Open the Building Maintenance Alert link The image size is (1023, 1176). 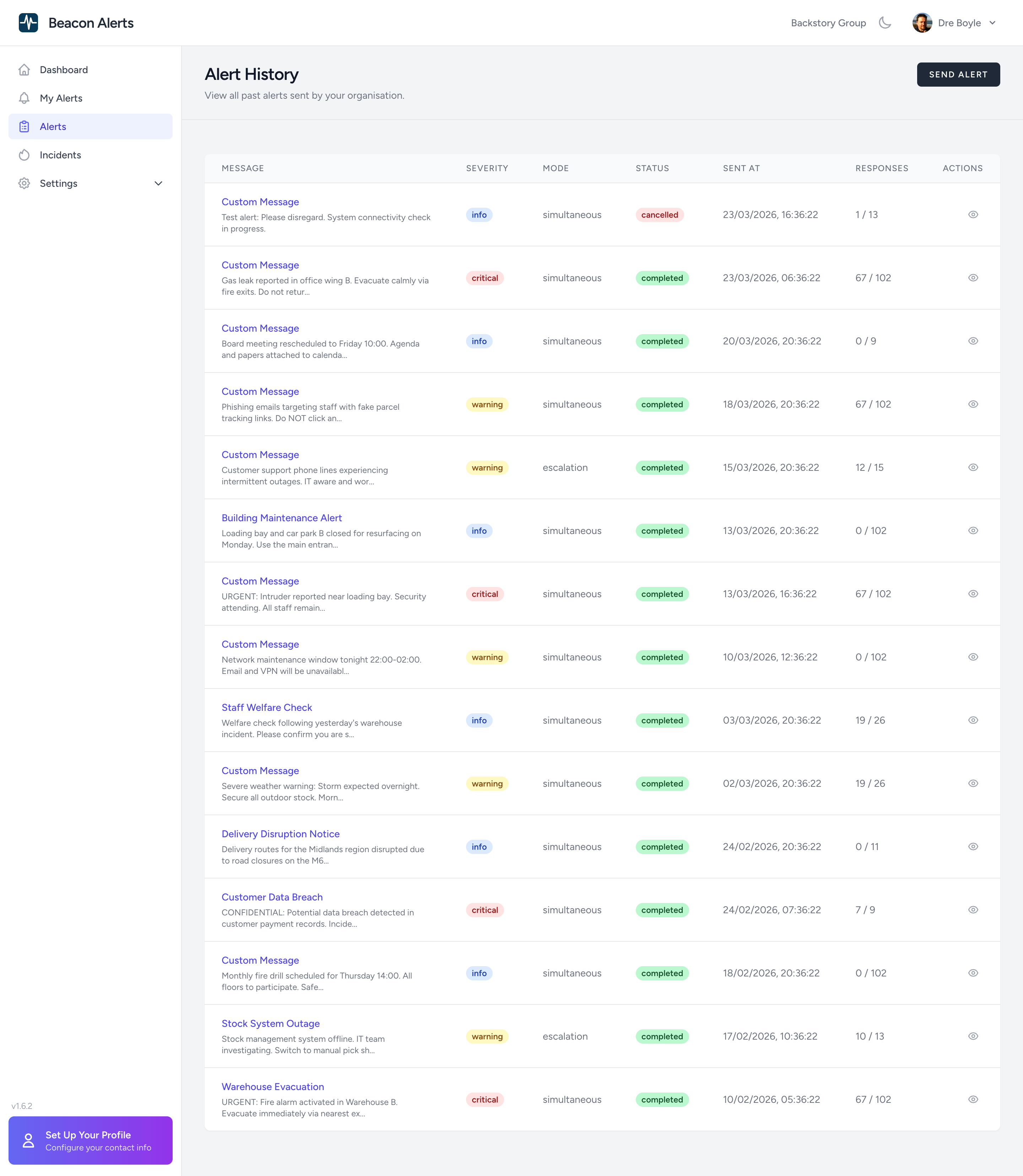[281, 518]
